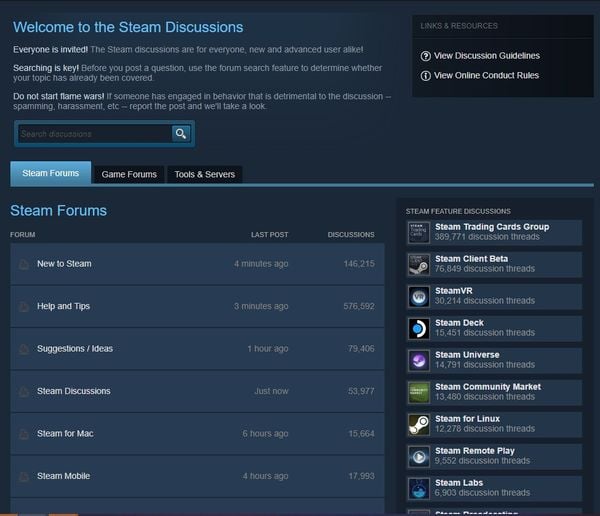Click '14,791 discussion threads' text
The width and height of the screenshot is (600, 516).
click(485, 365)
